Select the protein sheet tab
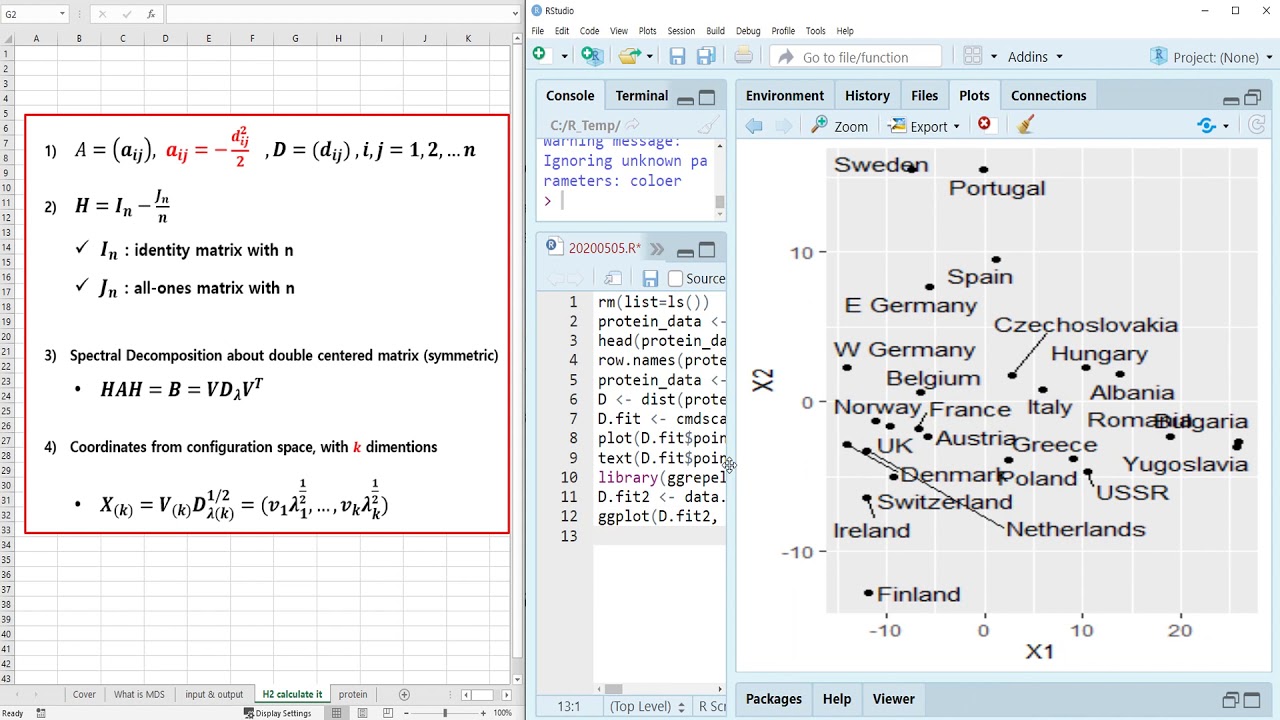The width and height of the screenshot is (1280, 720). pos(352,694)
